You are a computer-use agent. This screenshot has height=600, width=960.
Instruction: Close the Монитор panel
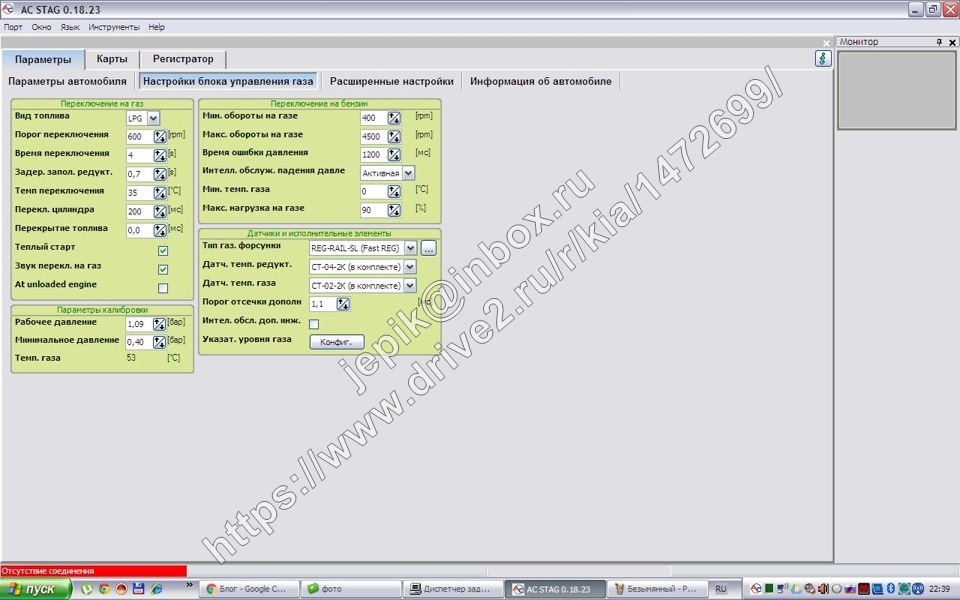[952, 42]
